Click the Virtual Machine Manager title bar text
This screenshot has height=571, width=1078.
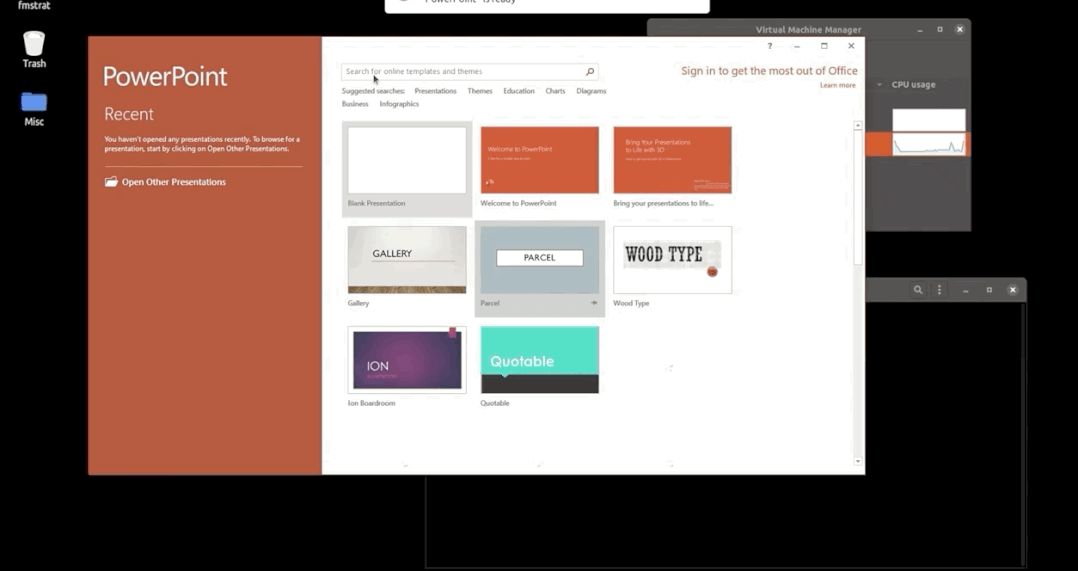click(x=808, y=30)
